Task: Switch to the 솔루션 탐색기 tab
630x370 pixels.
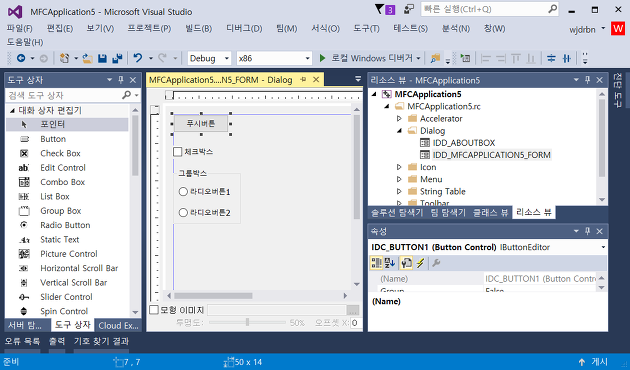Action: click(x=397, y=213)
